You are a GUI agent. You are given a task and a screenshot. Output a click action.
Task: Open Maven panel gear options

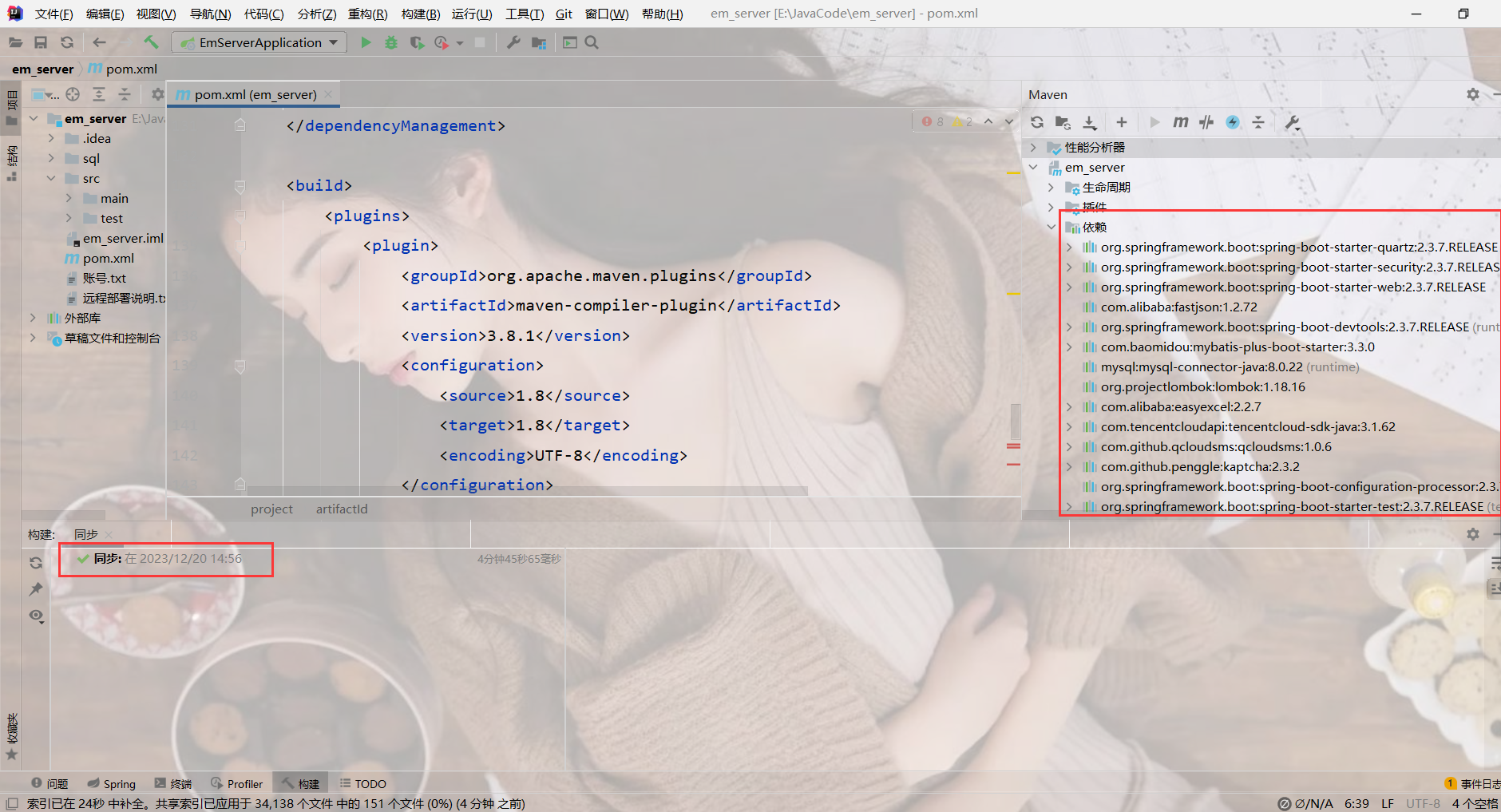(1473, 94)
